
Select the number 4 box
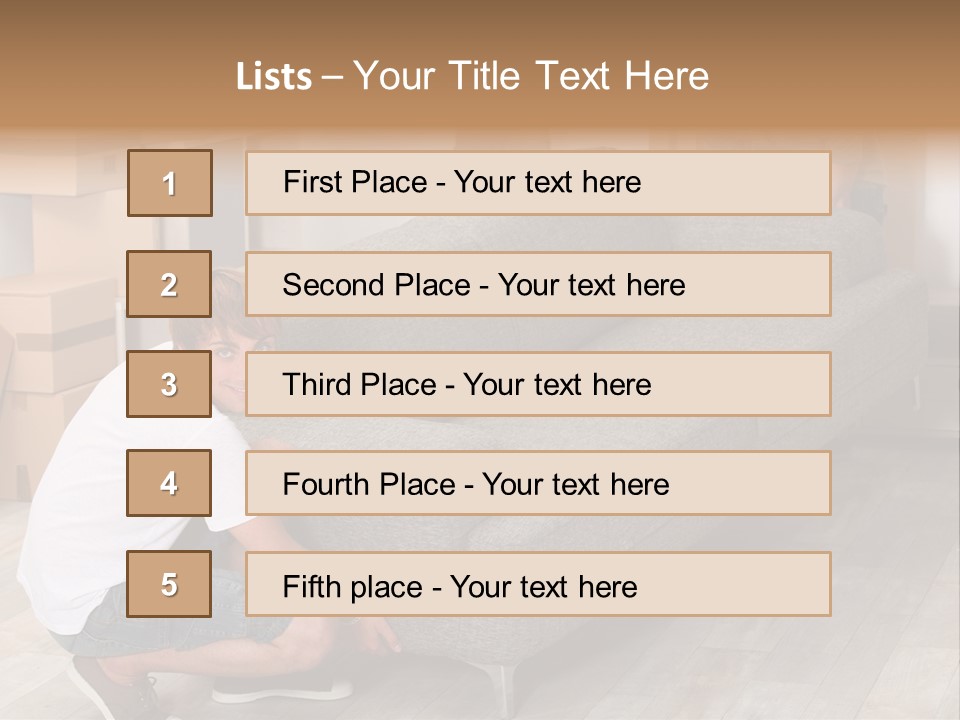tap(169, 483)
